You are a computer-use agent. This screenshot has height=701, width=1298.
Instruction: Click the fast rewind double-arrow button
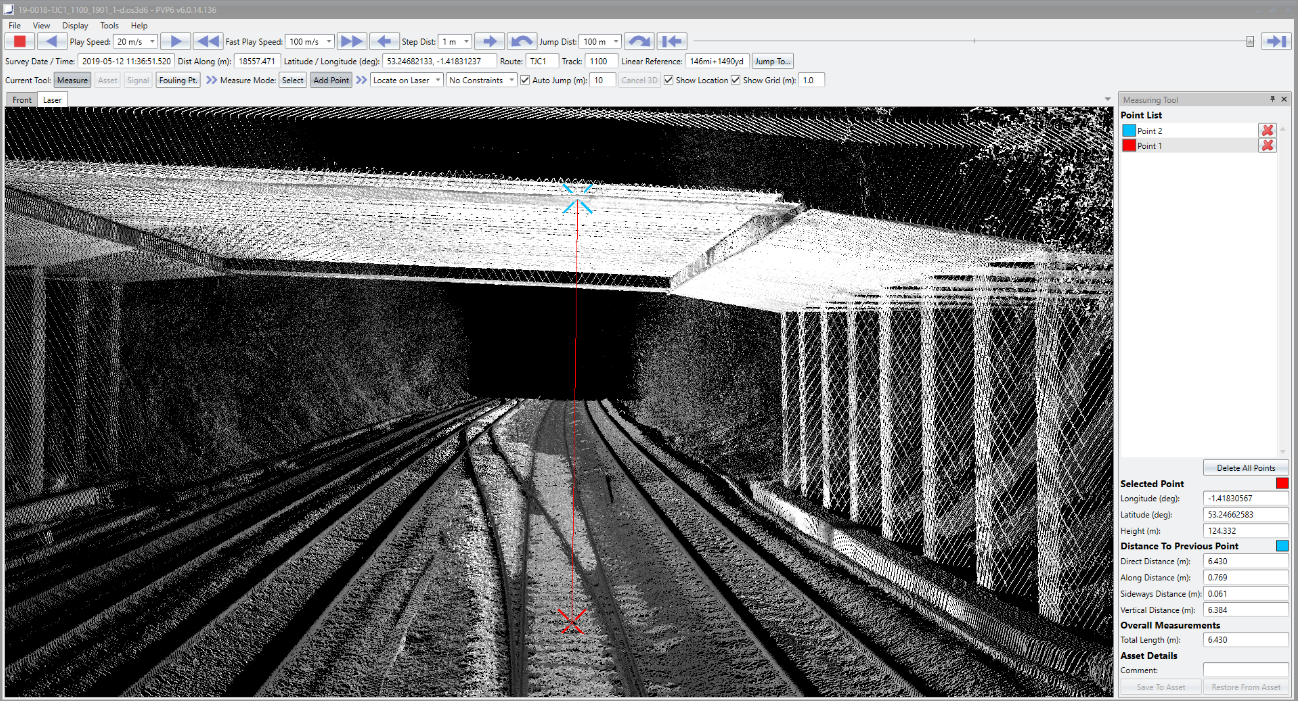coord(208,41)
